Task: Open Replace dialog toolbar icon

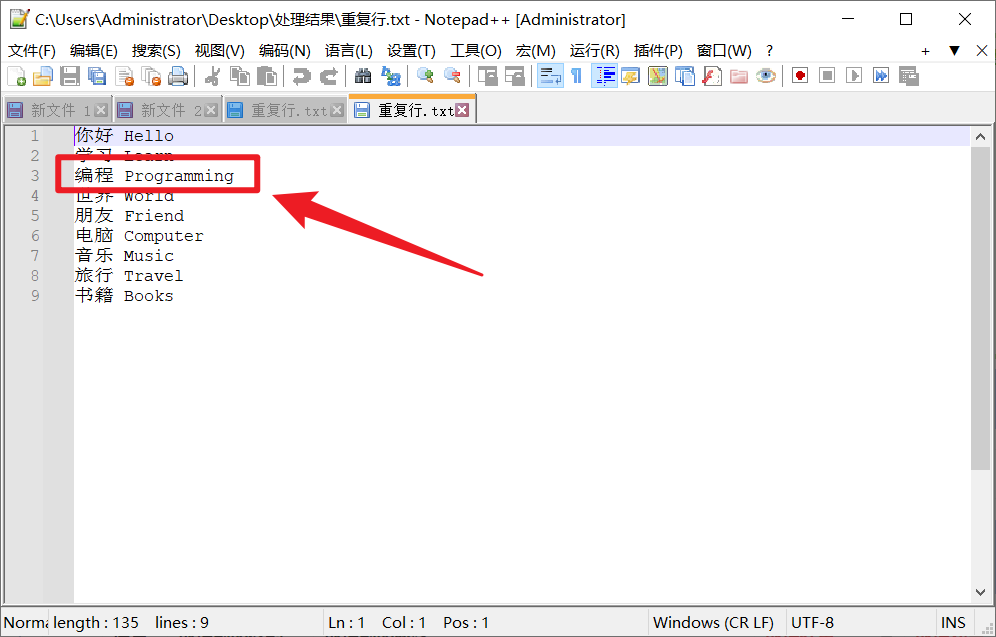Action: point(390,76)
